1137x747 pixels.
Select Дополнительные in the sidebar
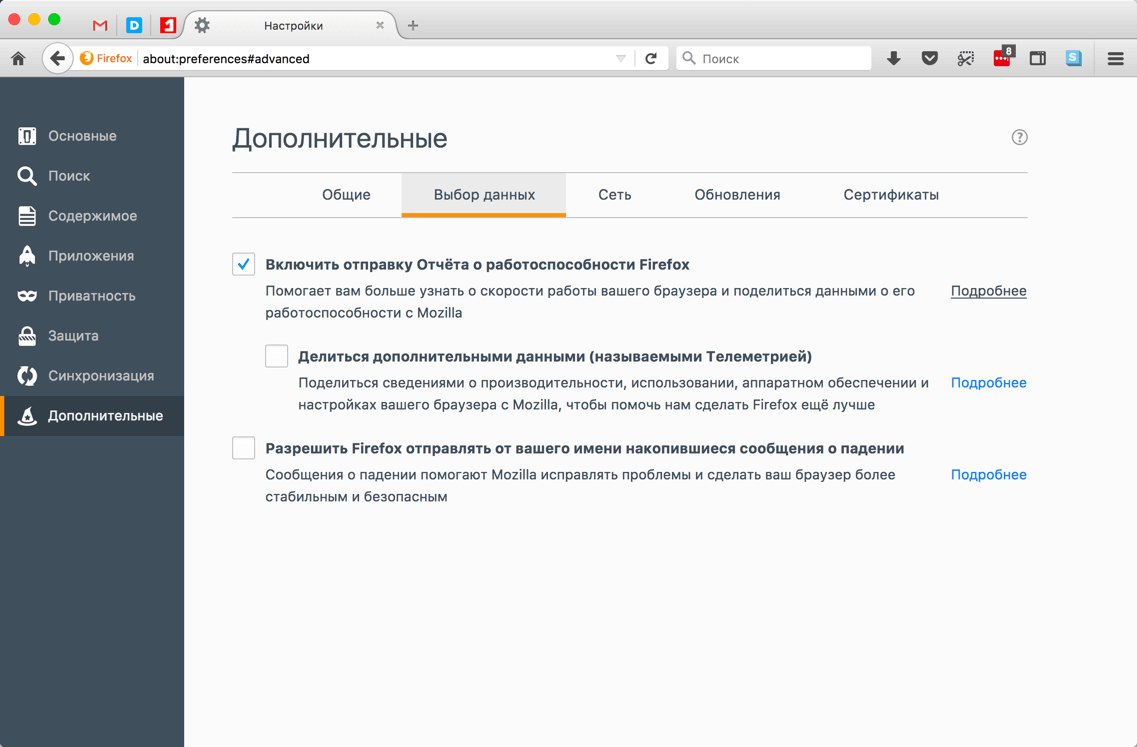(92, 416)
